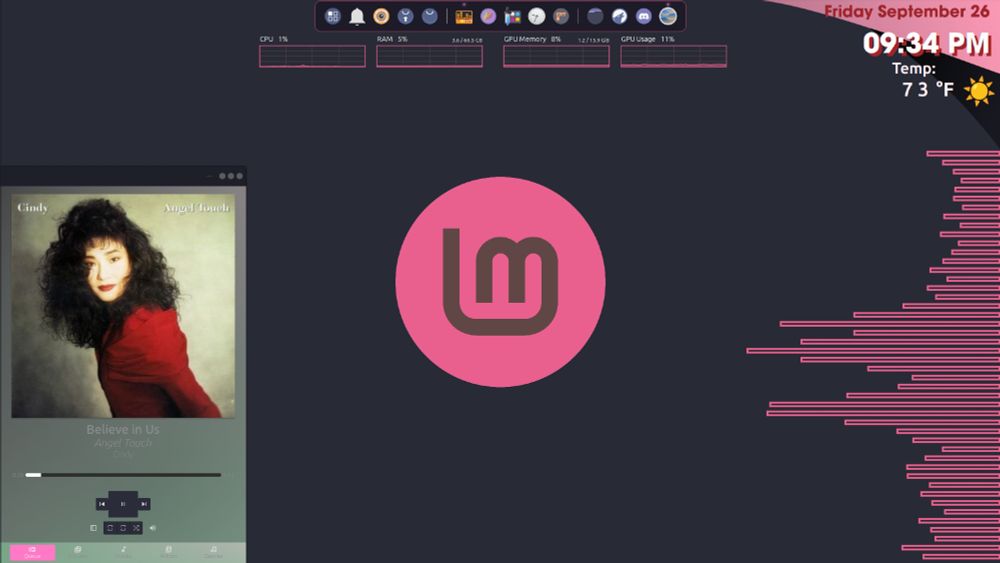Click the Cindy Angel Touch album cover

[x=123, y=306]
